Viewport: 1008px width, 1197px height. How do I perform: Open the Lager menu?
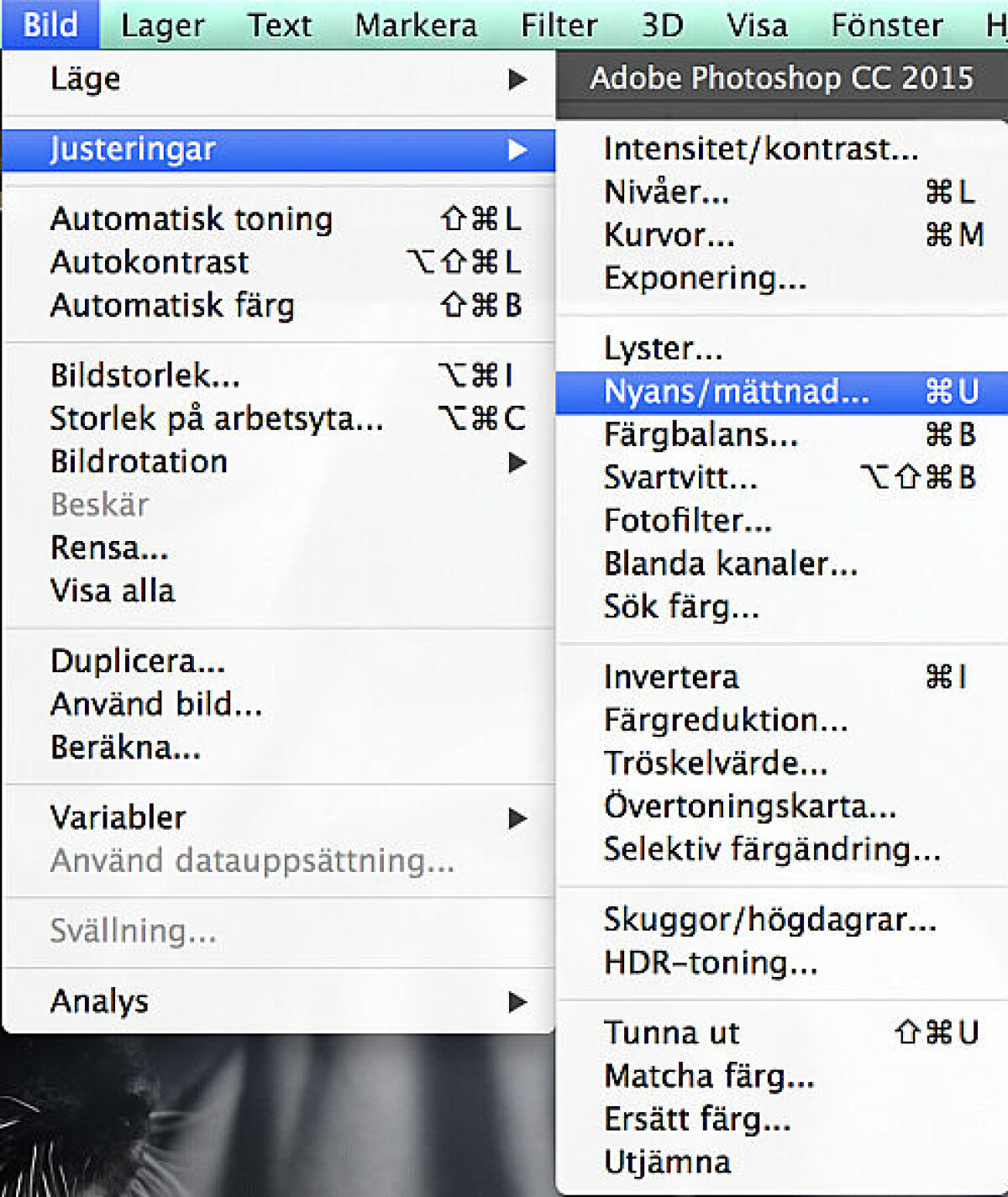(162, 25)
